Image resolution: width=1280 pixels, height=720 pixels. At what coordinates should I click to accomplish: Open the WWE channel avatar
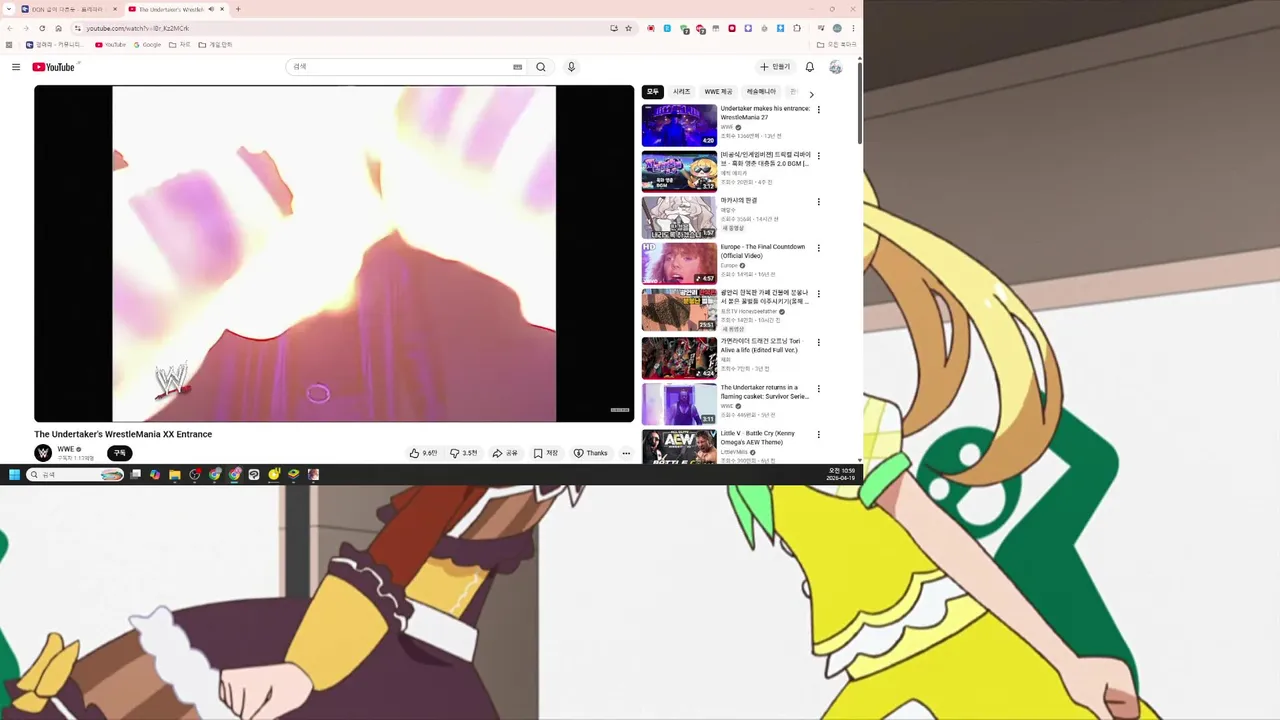pos(43,453)
